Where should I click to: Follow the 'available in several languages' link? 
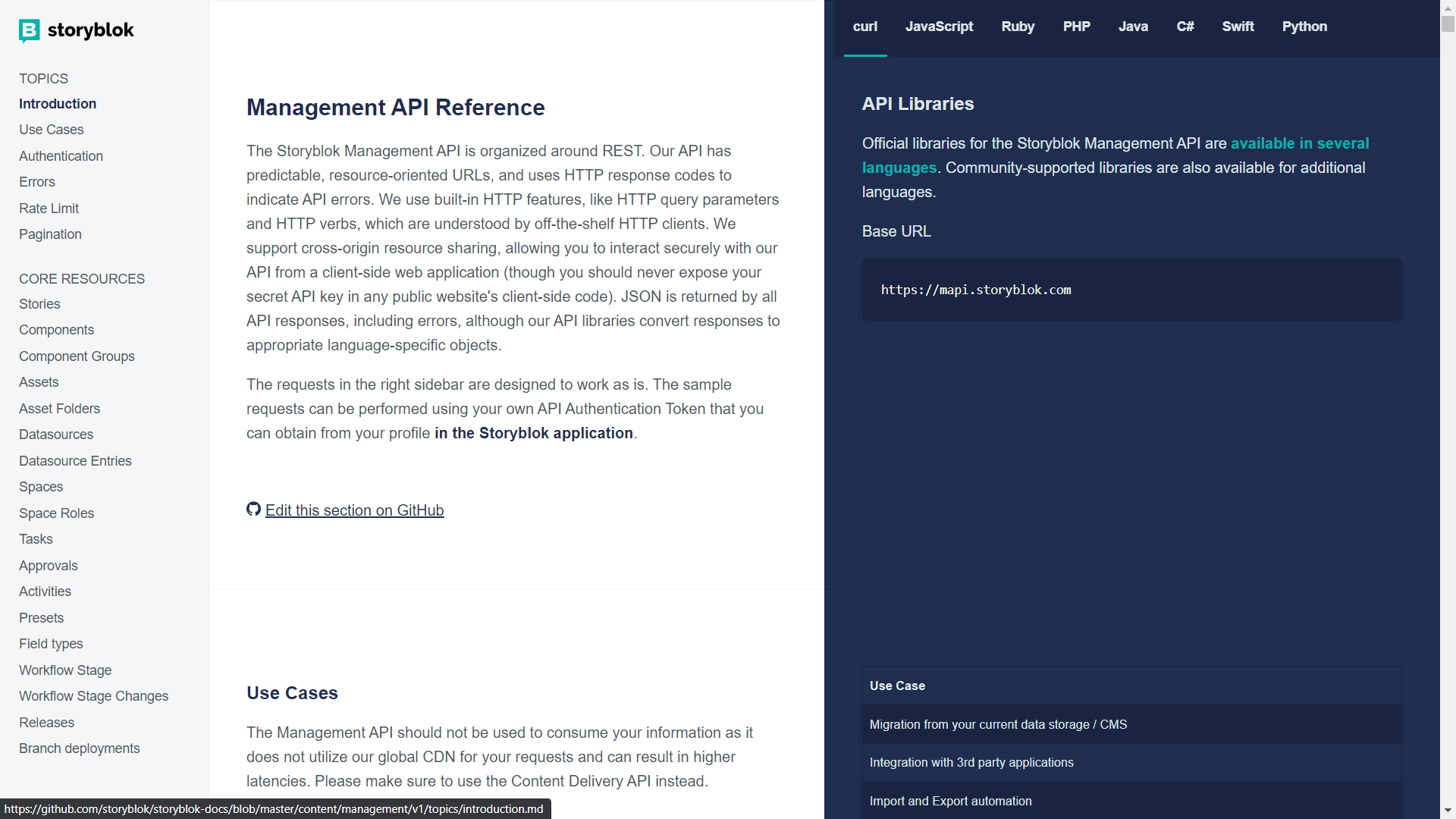point(1299,143)
